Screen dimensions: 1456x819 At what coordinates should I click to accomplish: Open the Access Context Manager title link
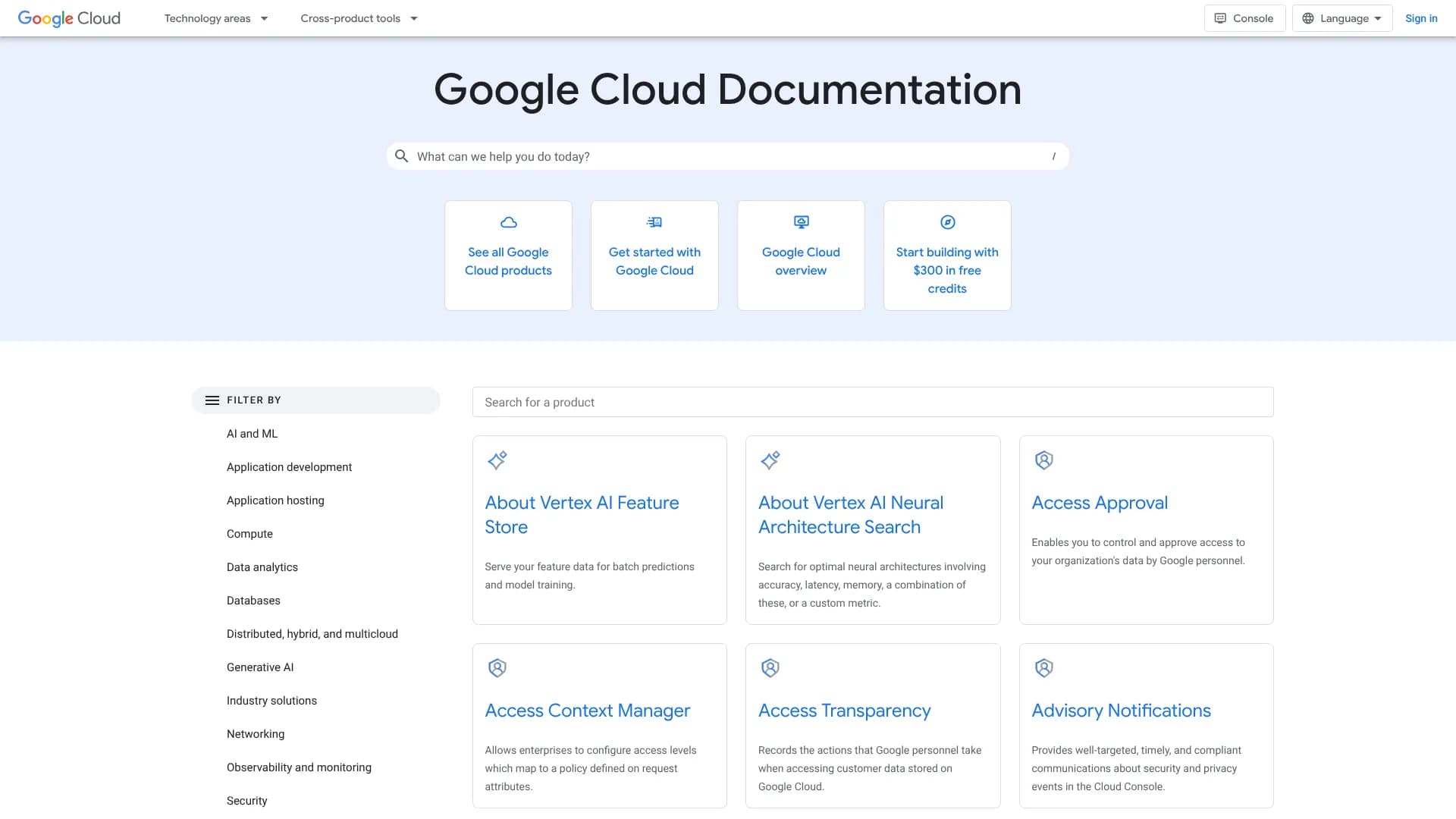pos(588,711)
